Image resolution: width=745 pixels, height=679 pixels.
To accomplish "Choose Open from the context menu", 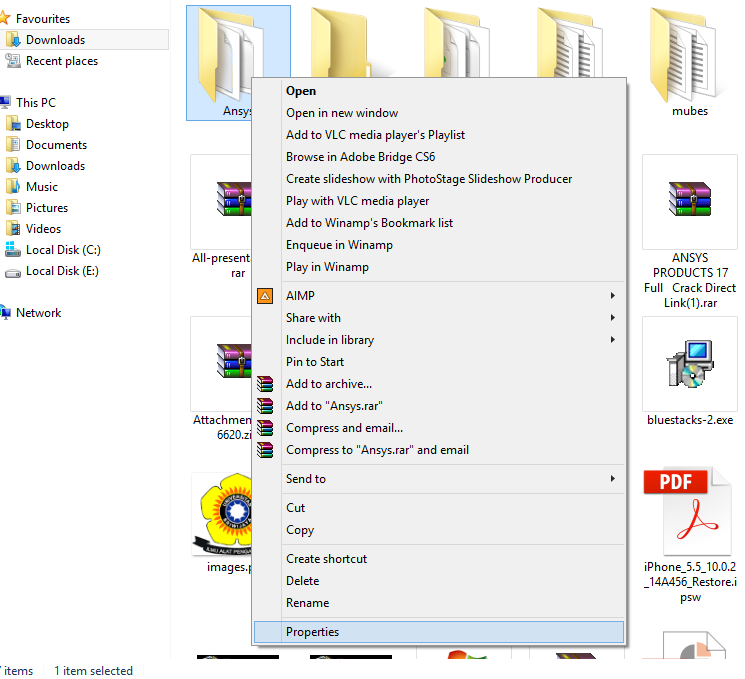I will pos(439,91).
